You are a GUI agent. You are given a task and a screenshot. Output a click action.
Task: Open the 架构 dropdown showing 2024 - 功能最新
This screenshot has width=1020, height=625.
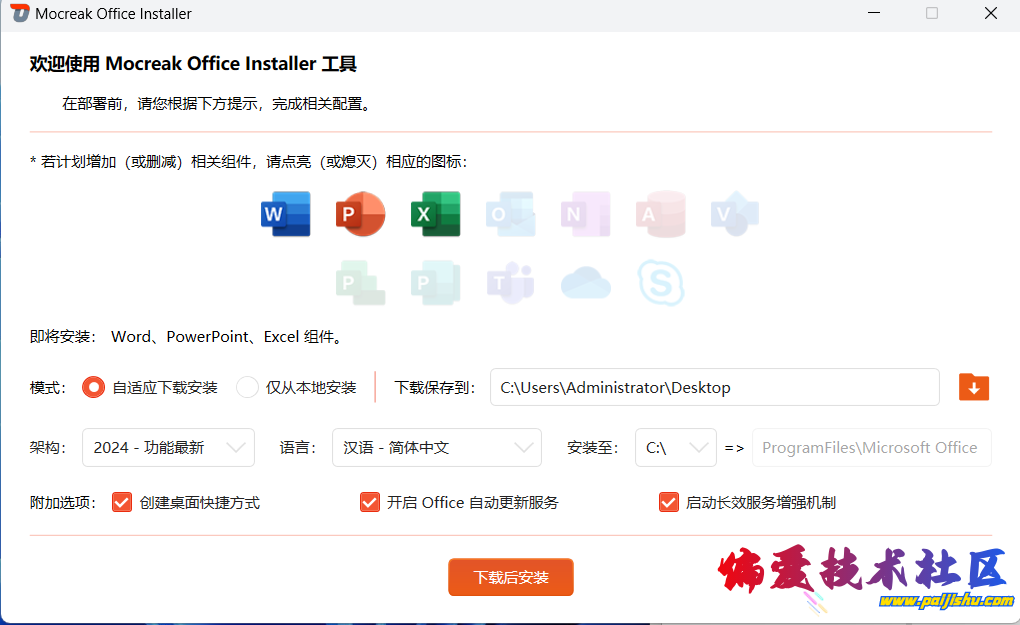point(168,448)
